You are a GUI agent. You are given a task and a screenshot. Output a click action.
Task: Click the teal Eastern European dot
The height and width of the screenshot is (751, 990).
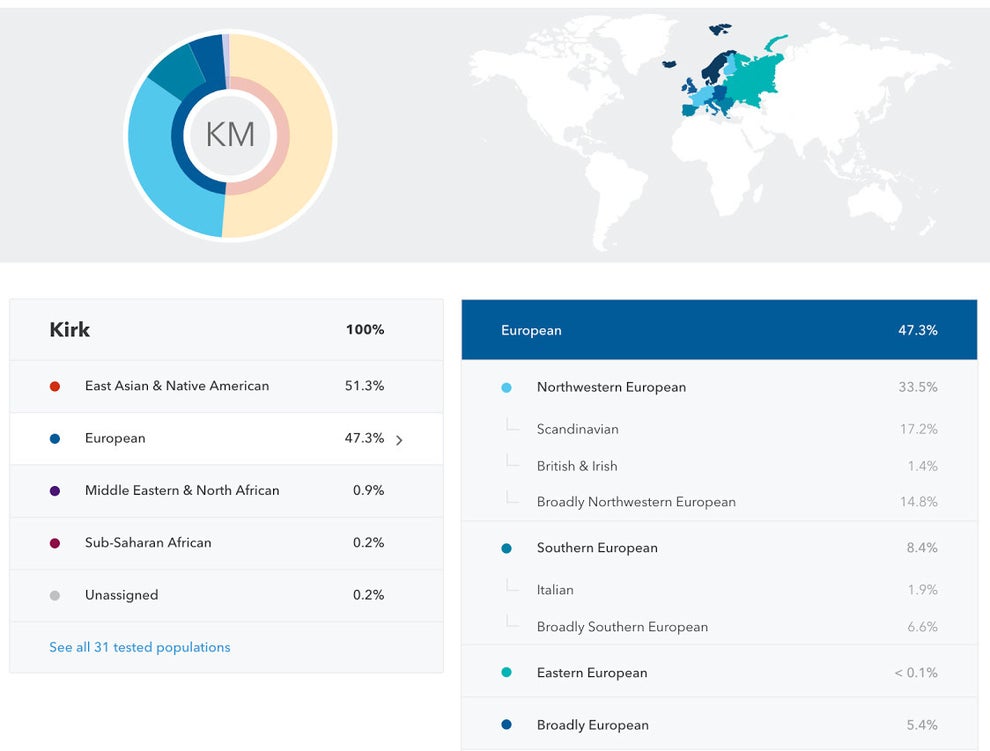pyautogui.click(x=506, y=673)
